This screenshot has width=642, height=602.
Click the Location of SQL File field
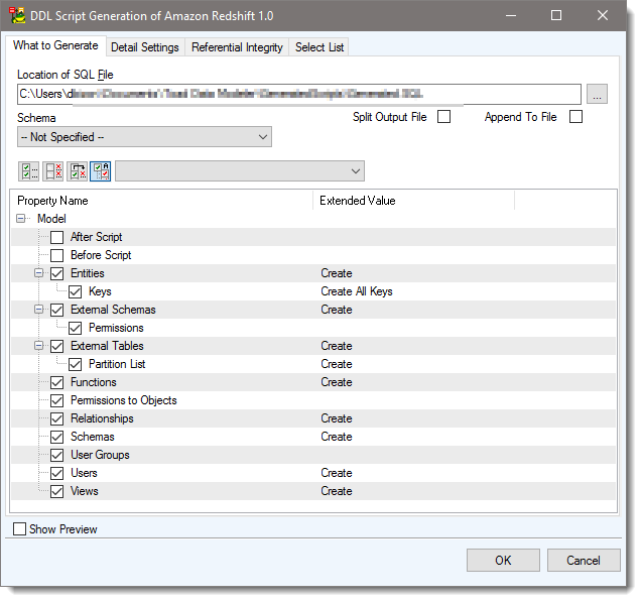click(x=298, y=94)
